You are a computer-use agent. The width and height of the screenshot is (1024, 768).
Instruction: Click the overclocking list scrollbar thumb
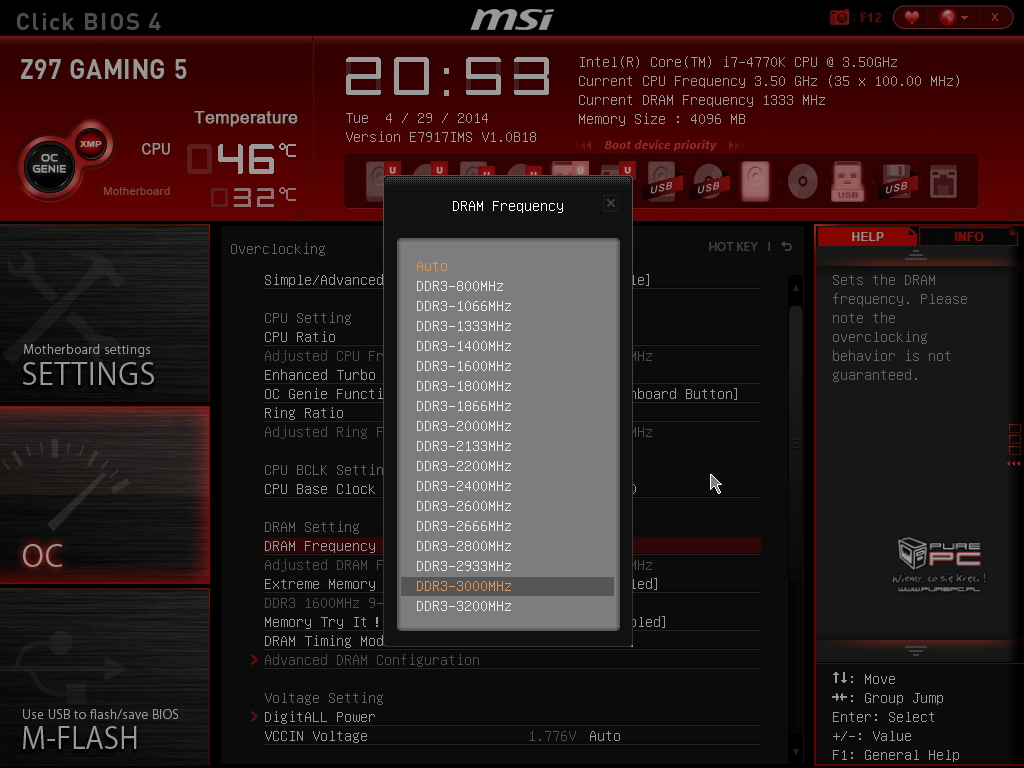click(x=795, y=444)
